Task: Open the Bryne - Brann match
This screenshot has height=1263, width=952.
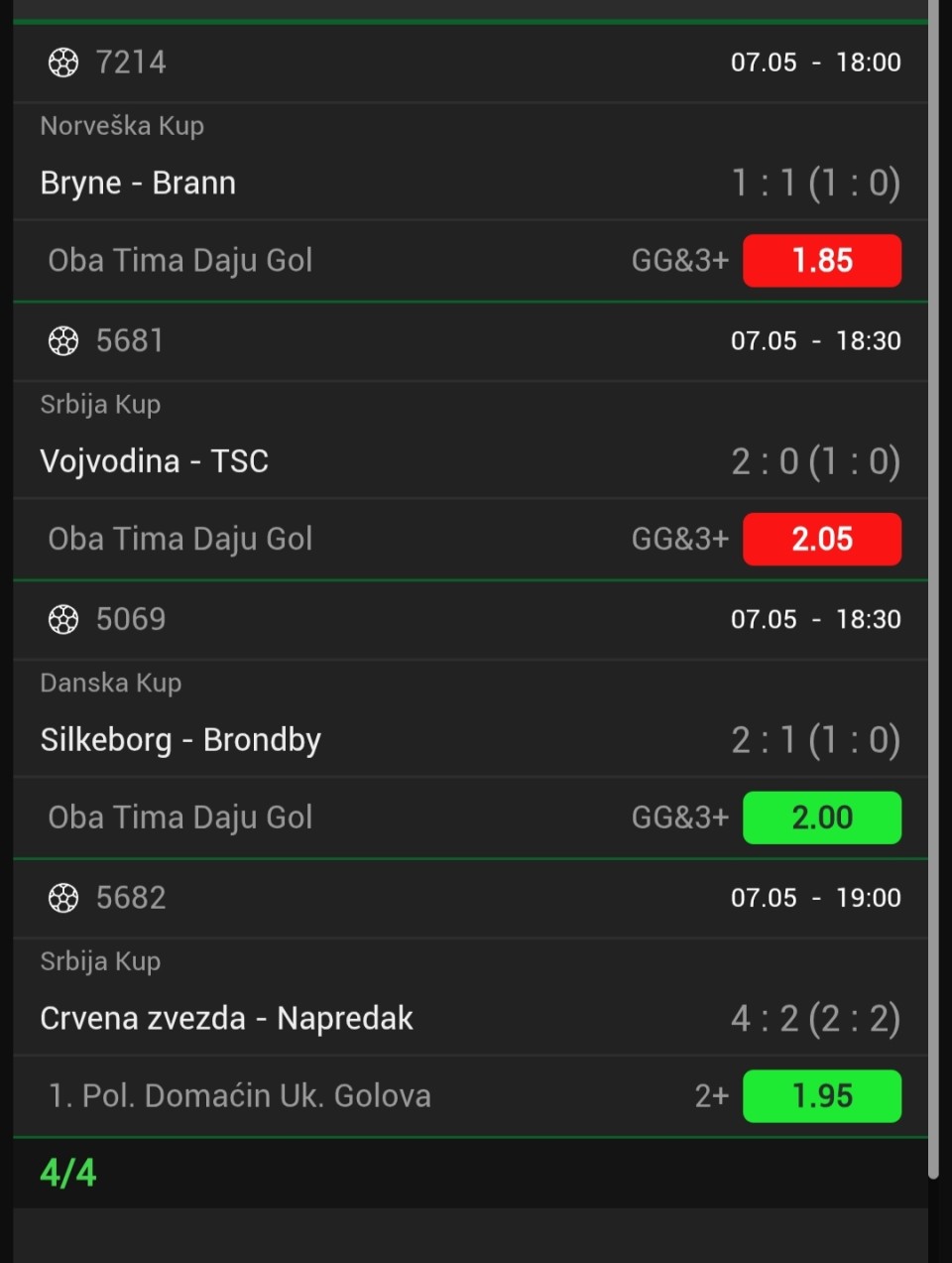Action: 138,184
